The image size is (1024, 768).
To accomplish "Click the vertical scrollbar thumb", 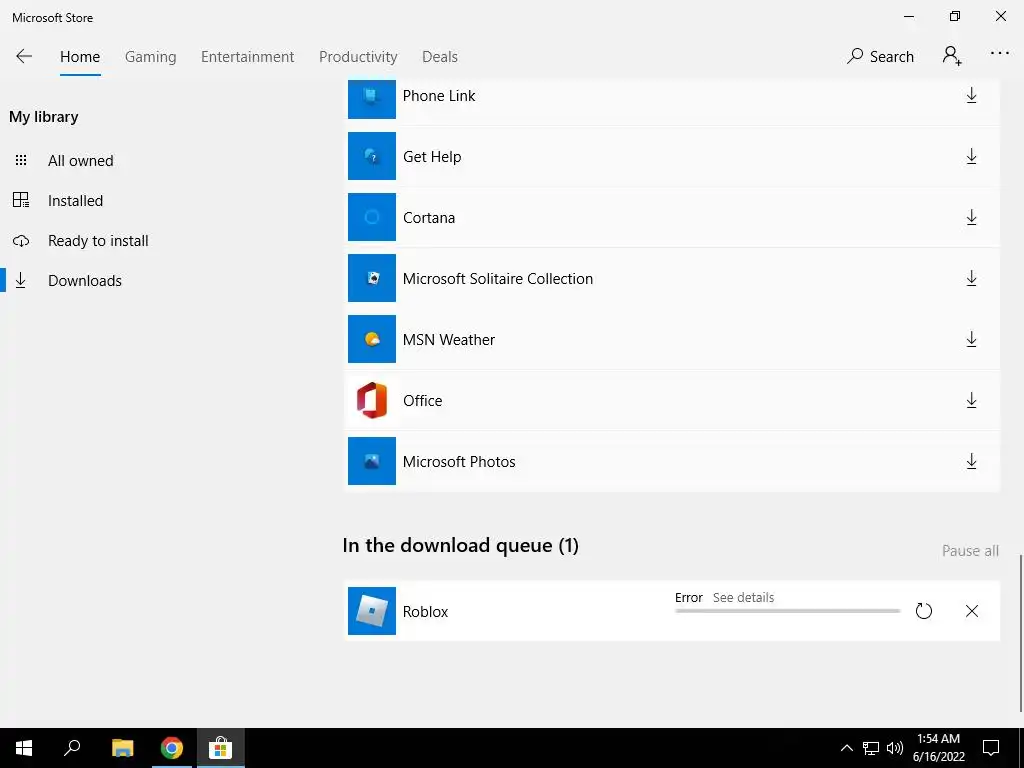I will (x=1021, y=633).
